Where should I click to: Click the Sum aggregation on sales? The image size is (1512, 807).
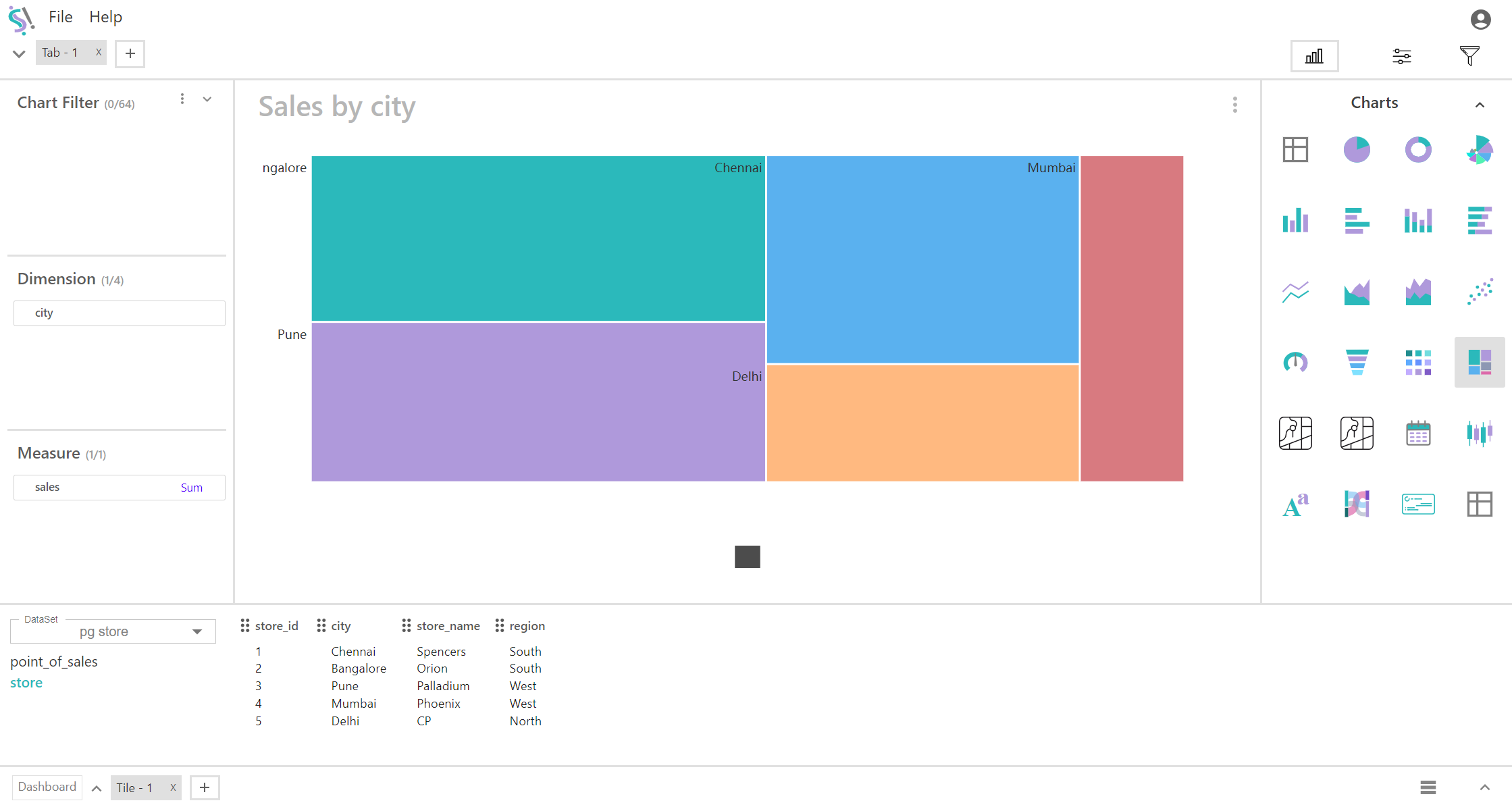point(191,488)
